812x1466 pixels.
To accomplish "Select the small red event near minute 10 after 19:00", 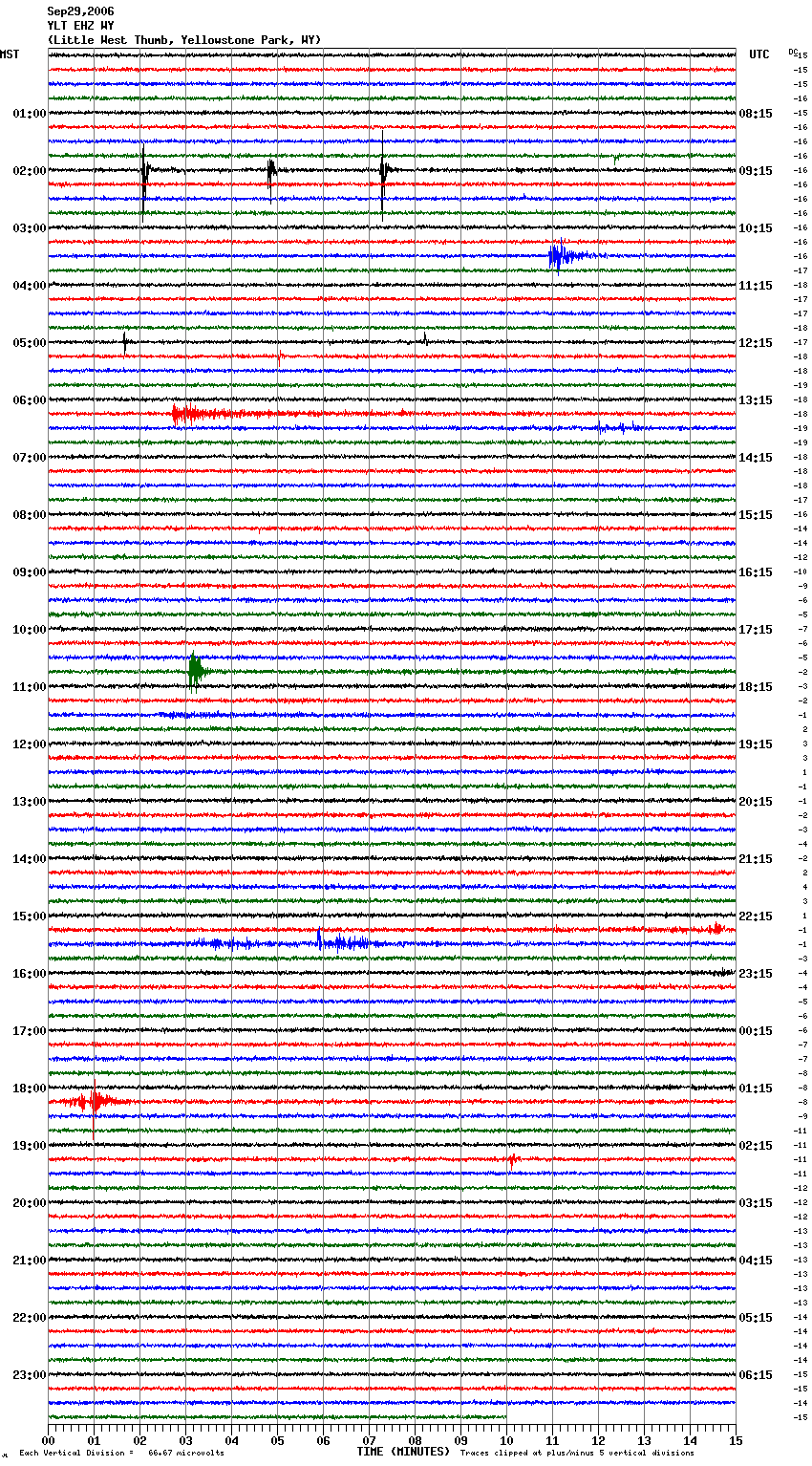I will pos(513,1160).
